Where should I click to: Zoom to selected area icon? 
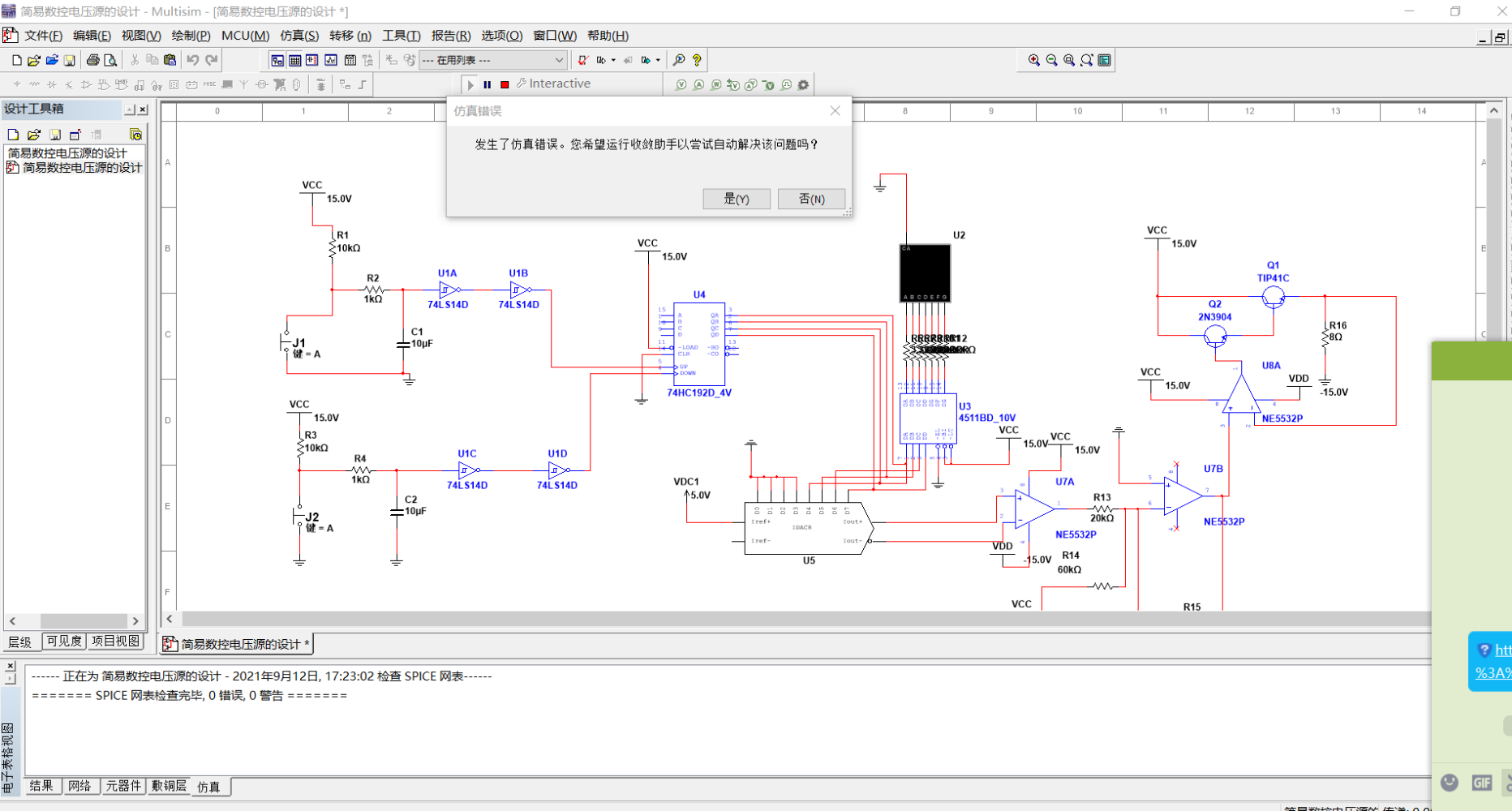click(x=1069, y=60)
